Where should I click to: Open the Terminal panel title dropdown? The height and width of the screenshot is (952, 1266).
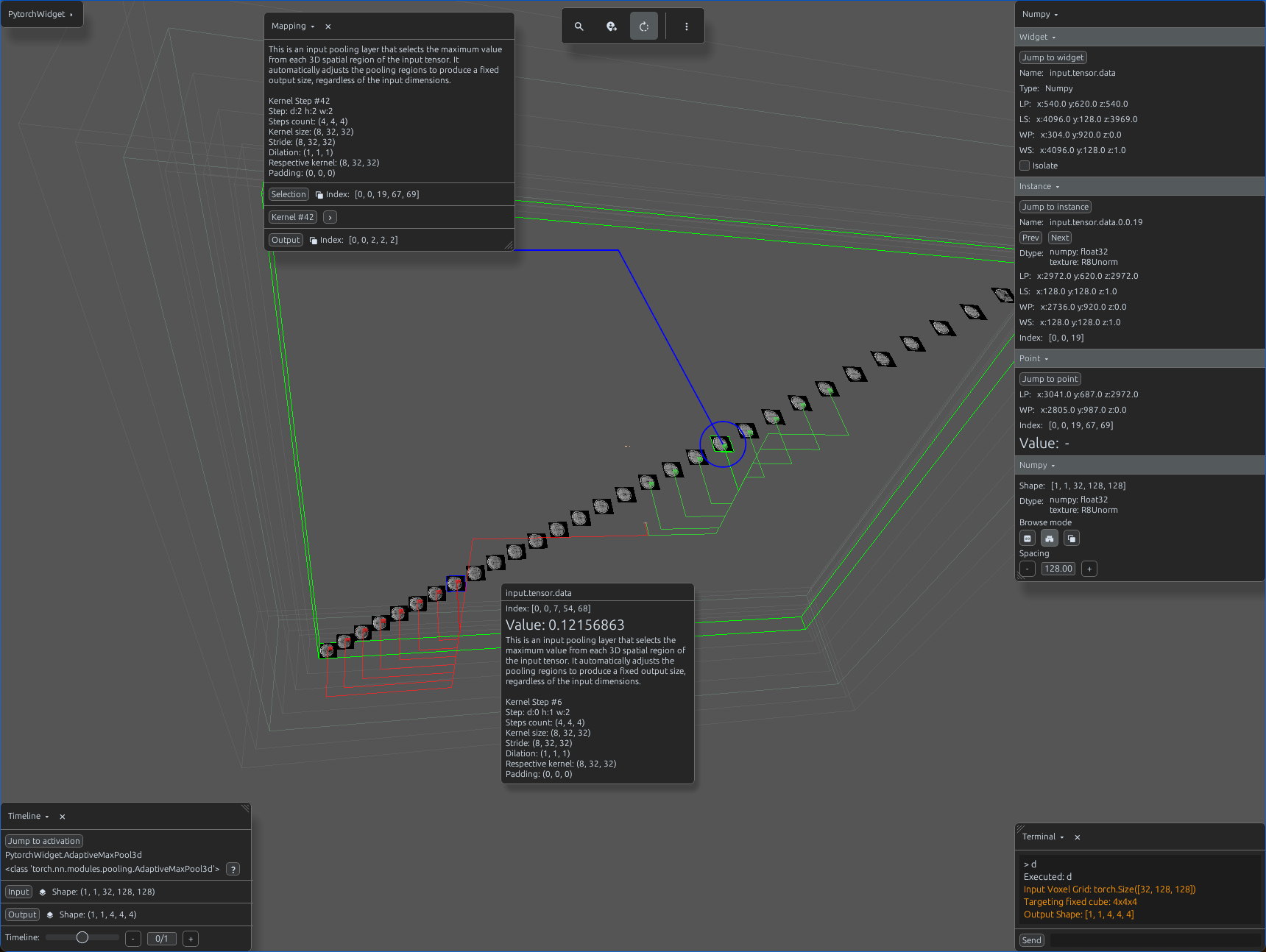click(x=1043, y=836)
